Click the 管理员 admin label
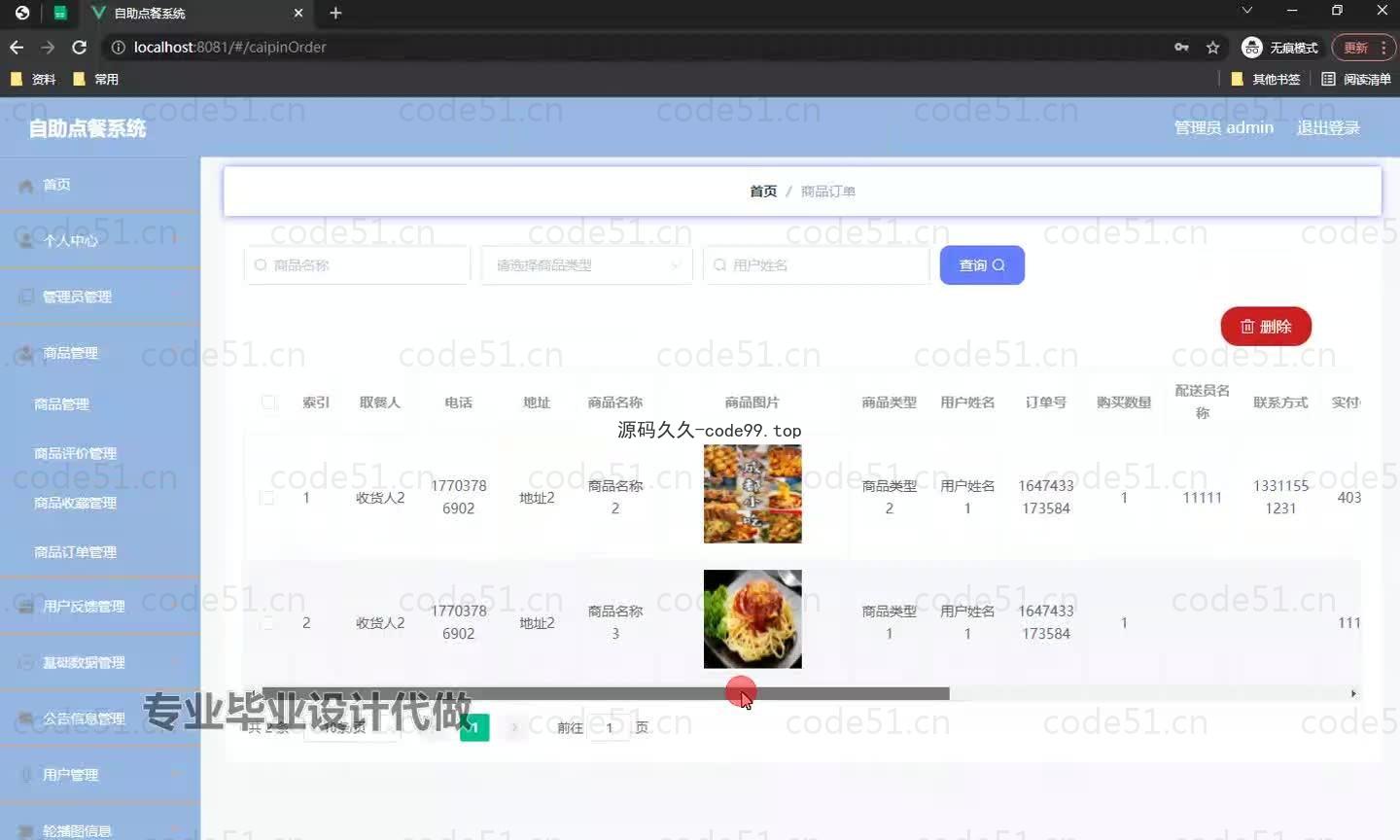Image resolution: width=1400 pixels, height=840 pixels. (1224, 127)
